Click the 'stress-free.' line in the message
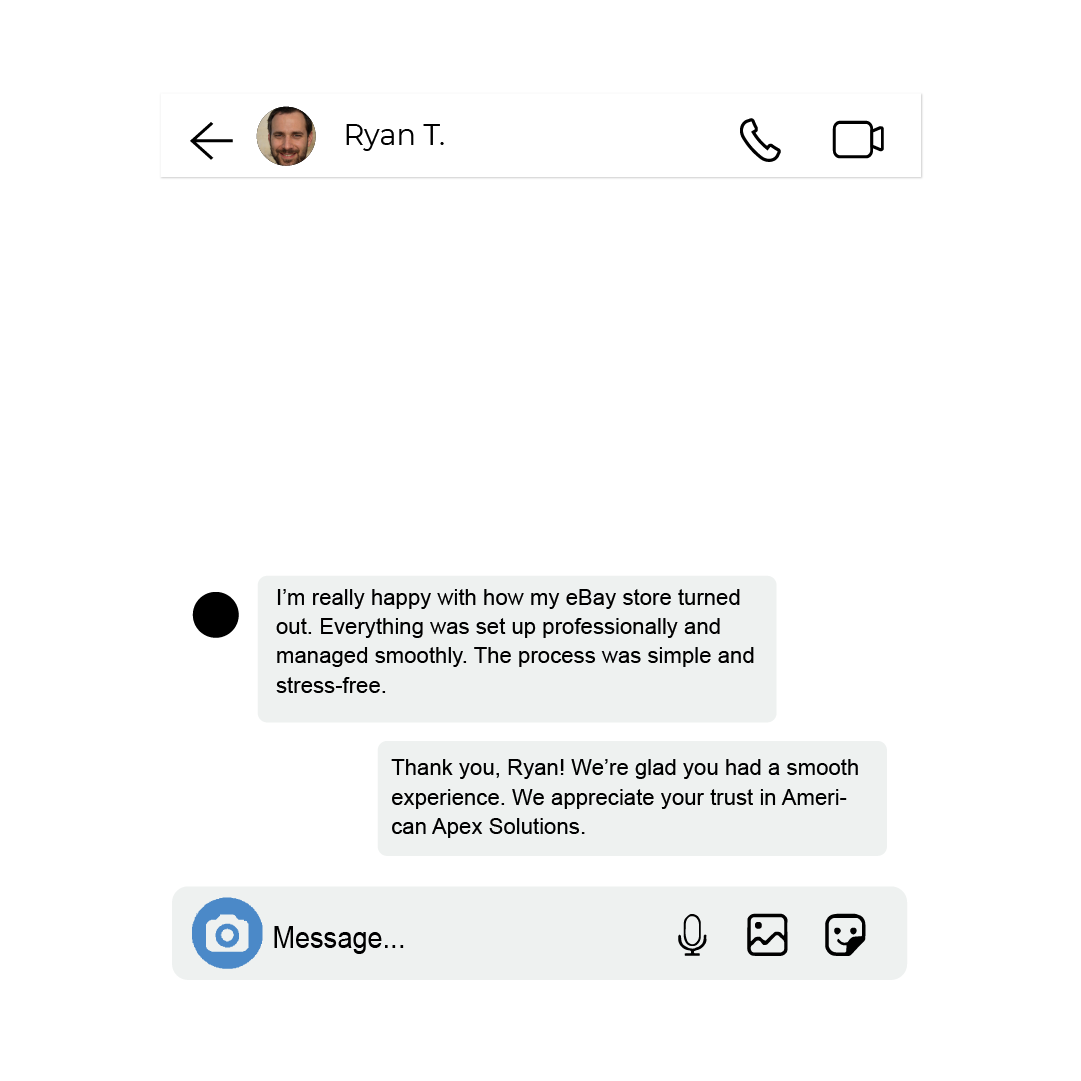This screenshot has height=1081, width=1081. coord(331,685)
